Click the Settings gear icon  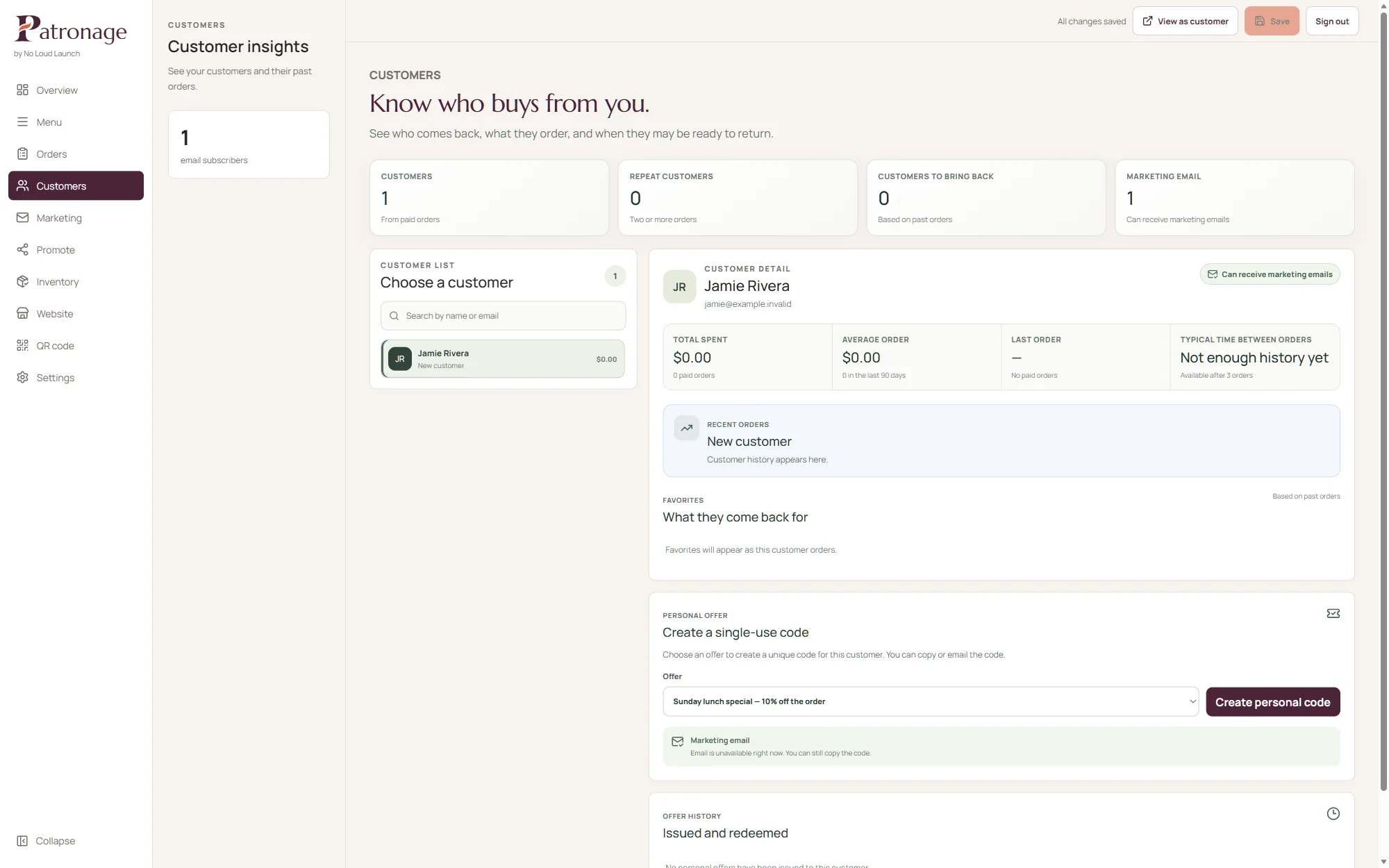[x=22, y=377]
